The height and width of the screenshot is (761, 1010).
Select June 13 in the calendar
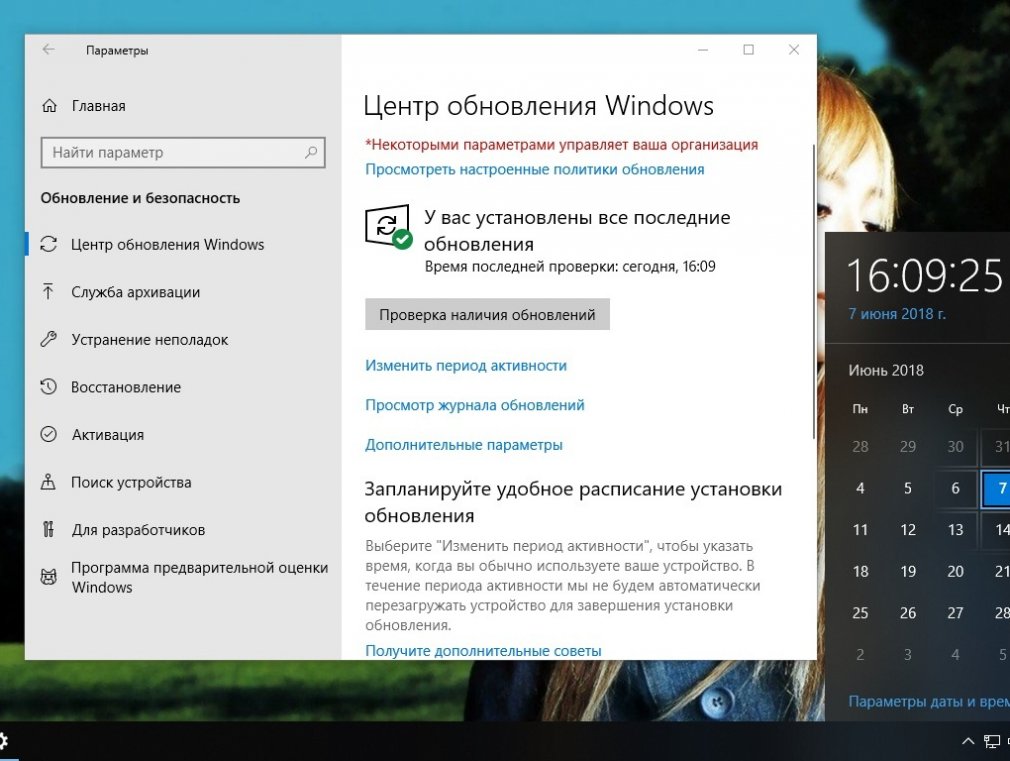coord(955,530)
